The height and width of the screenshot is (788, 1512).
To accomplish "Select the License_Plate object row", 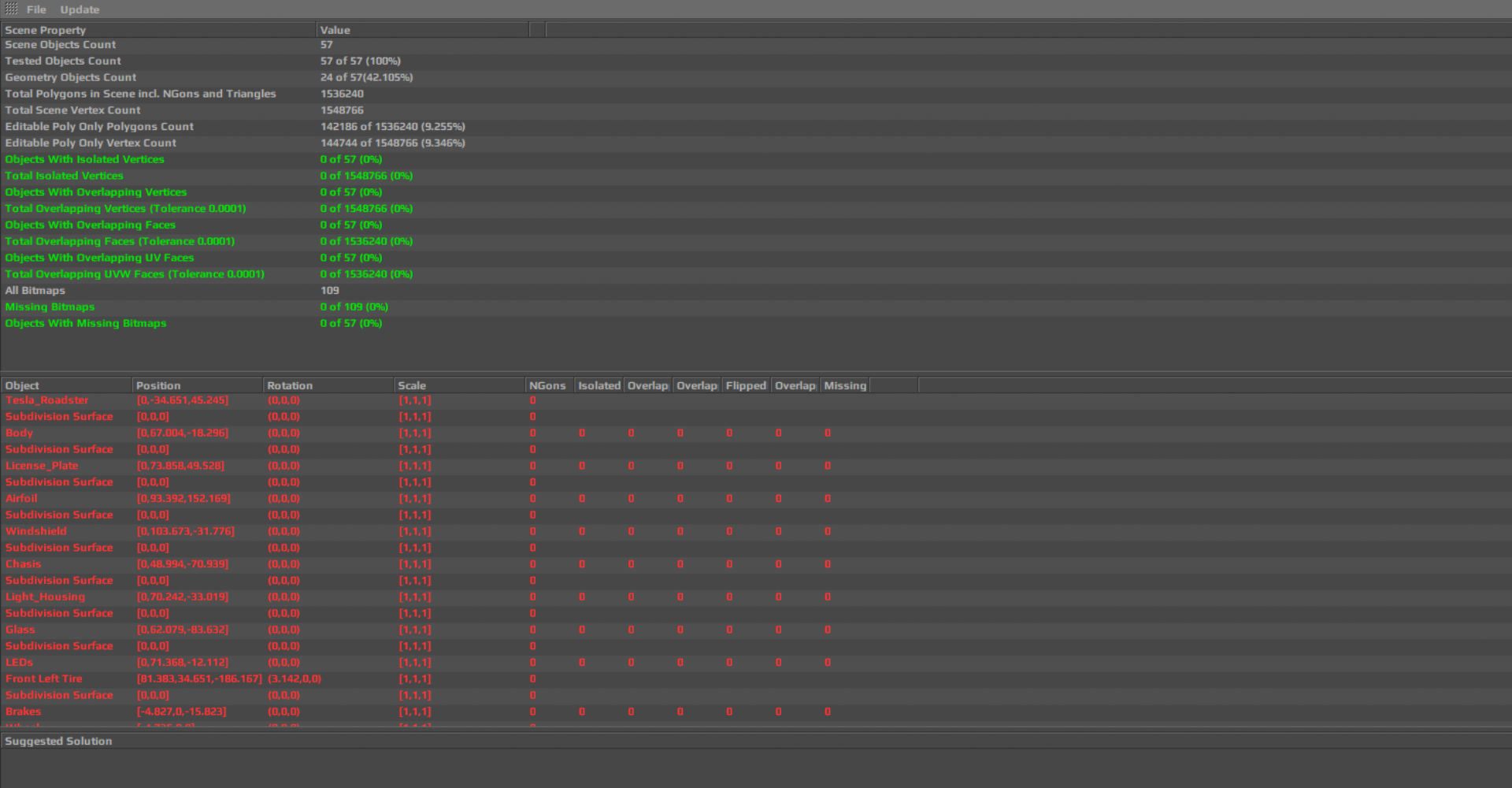I will click(x=756, y=466).
